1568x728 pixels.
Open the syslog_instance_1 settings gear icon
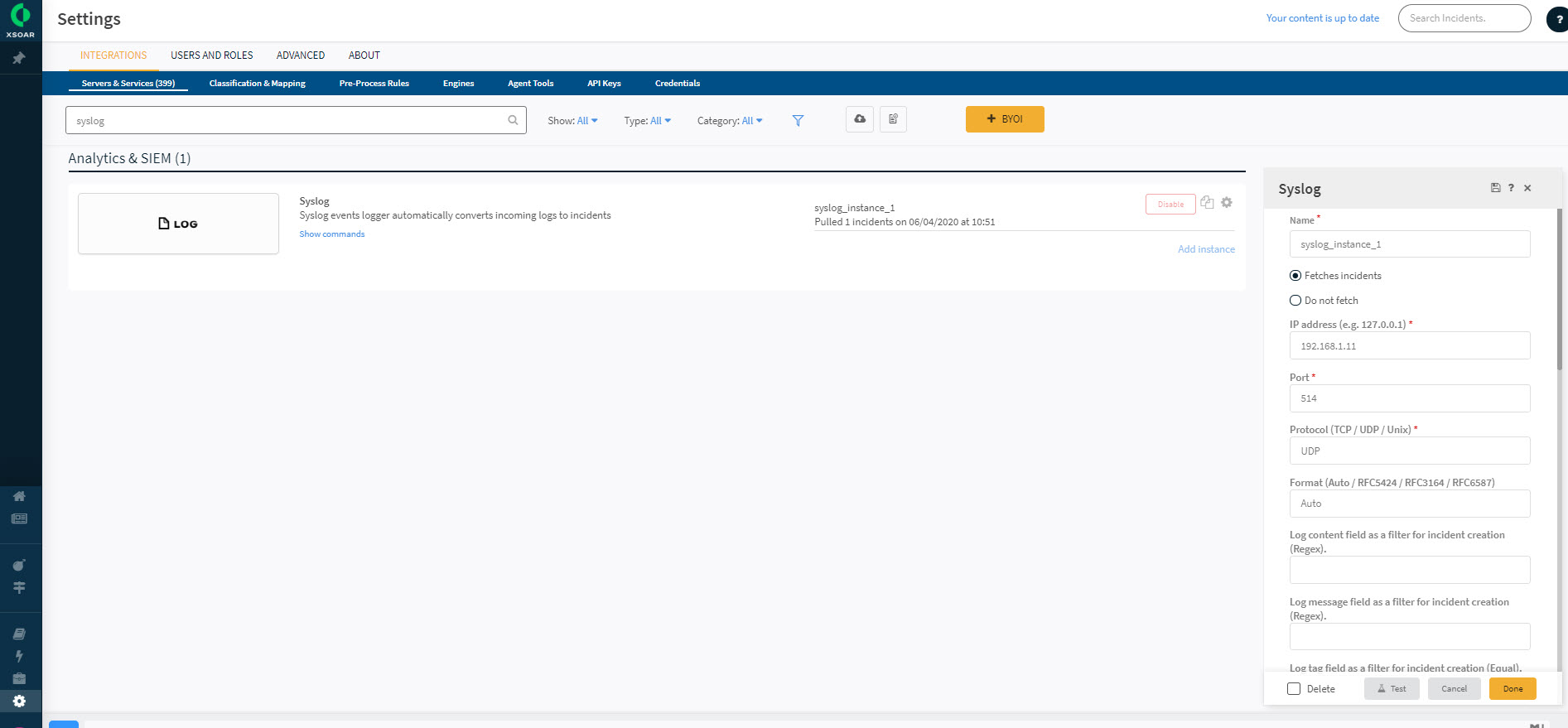pyautogui.click(x=1227, y=202)
